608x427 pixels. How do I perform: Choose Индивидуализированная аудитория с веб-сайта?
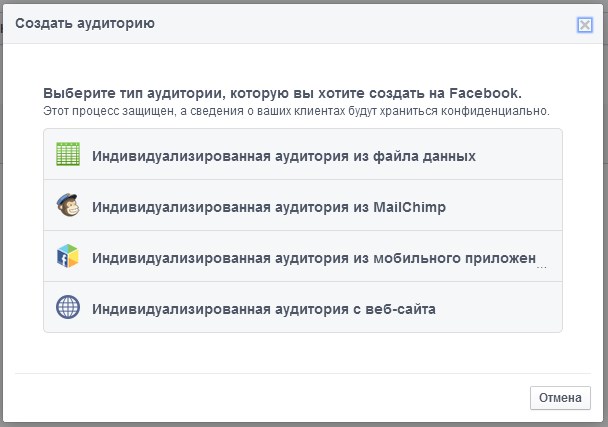tap(303, 307)
